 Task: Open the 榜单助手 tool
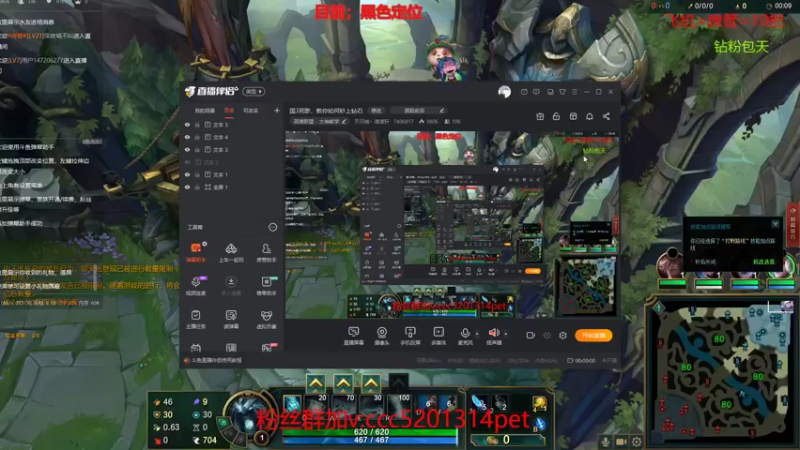click(266, 286)
